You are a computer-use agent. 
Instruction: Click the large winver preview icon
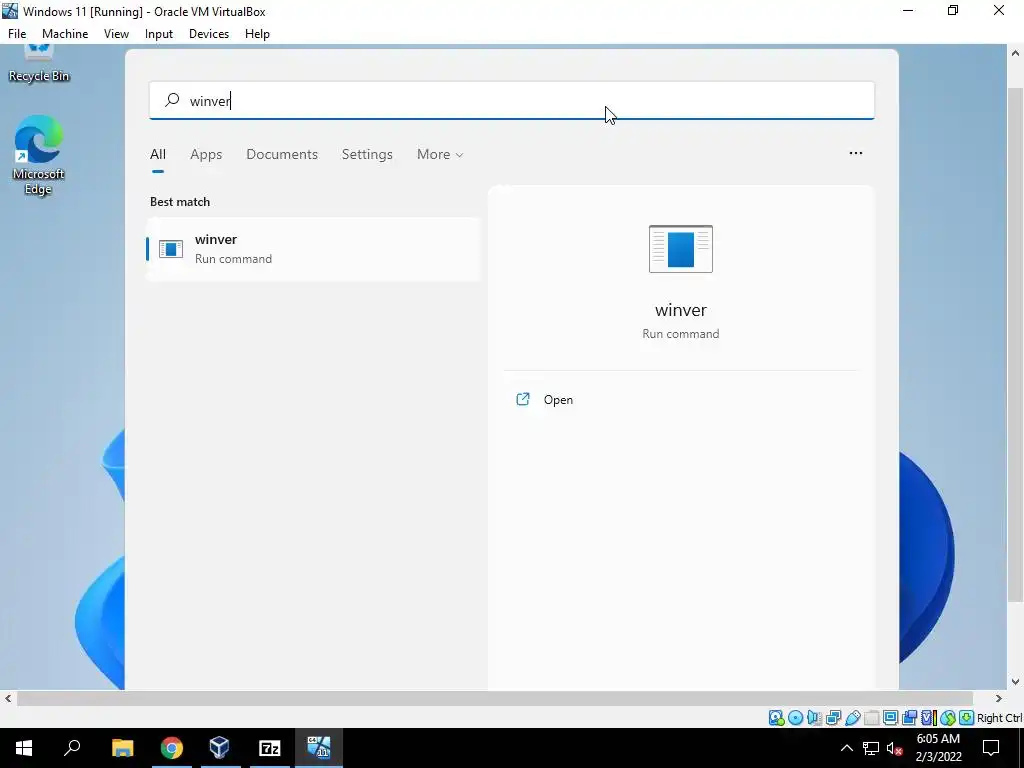(x=680, y=249)
